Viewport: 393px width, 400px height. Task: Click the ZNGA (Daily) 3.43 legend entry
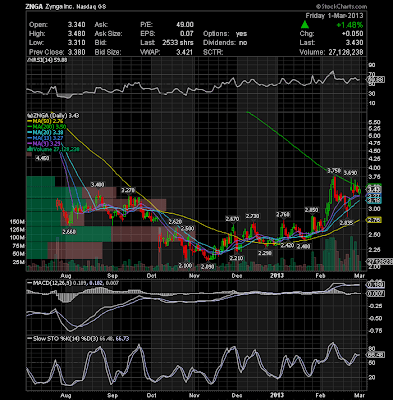53,116
